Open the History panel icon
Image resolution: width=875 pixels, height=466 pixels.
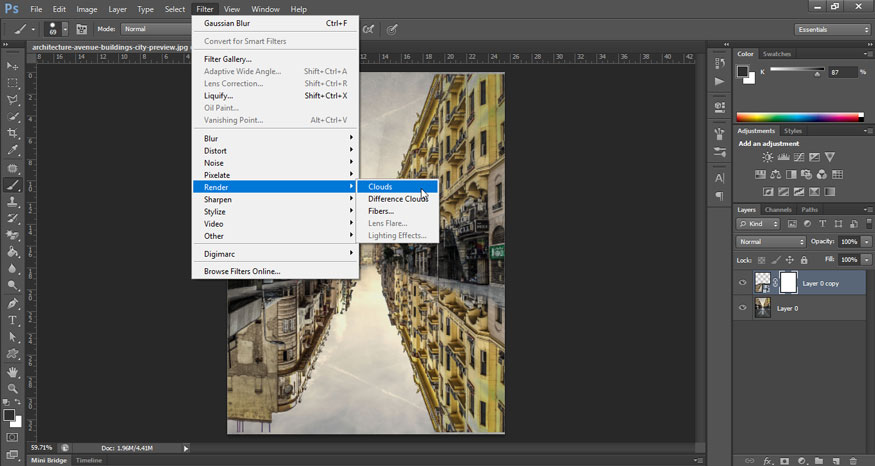tap(719, 64)
